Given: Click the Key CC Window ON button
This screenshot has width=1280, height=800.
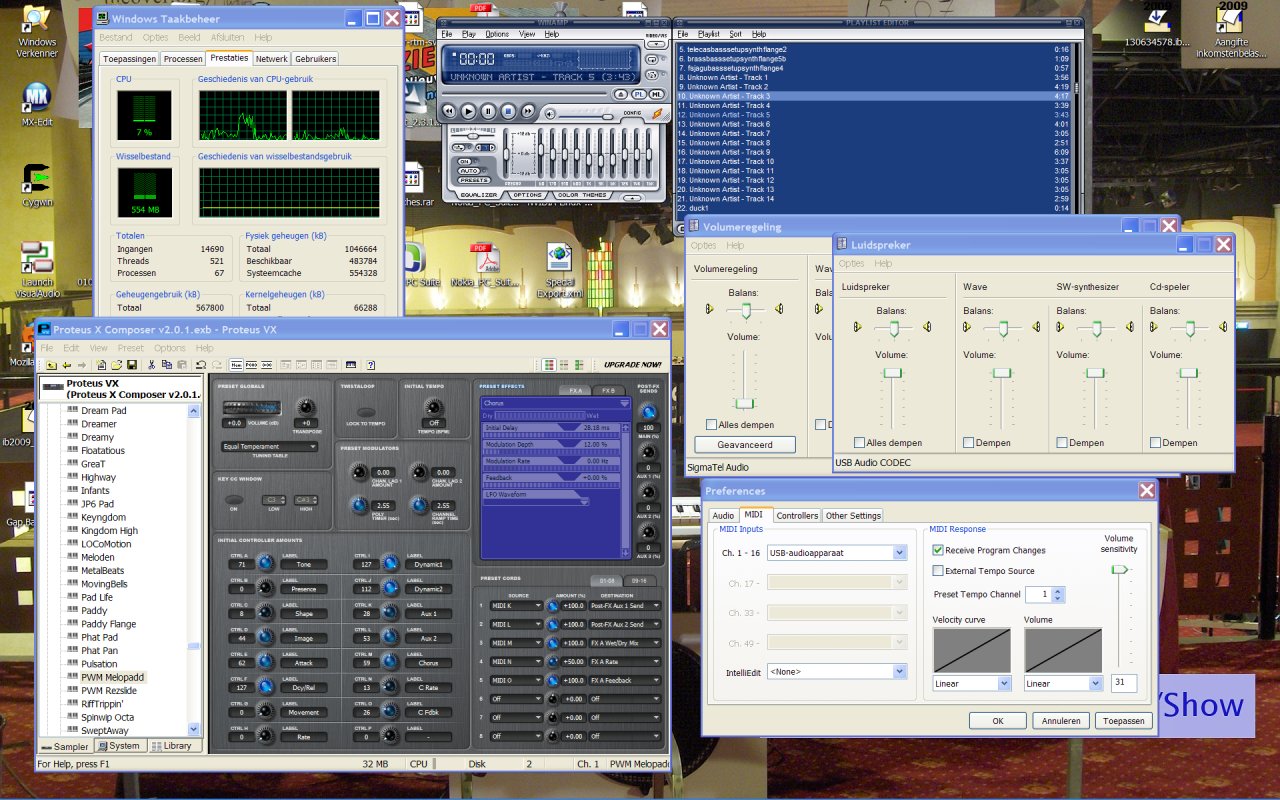Looking at the screenshot, I should (234, 499).
